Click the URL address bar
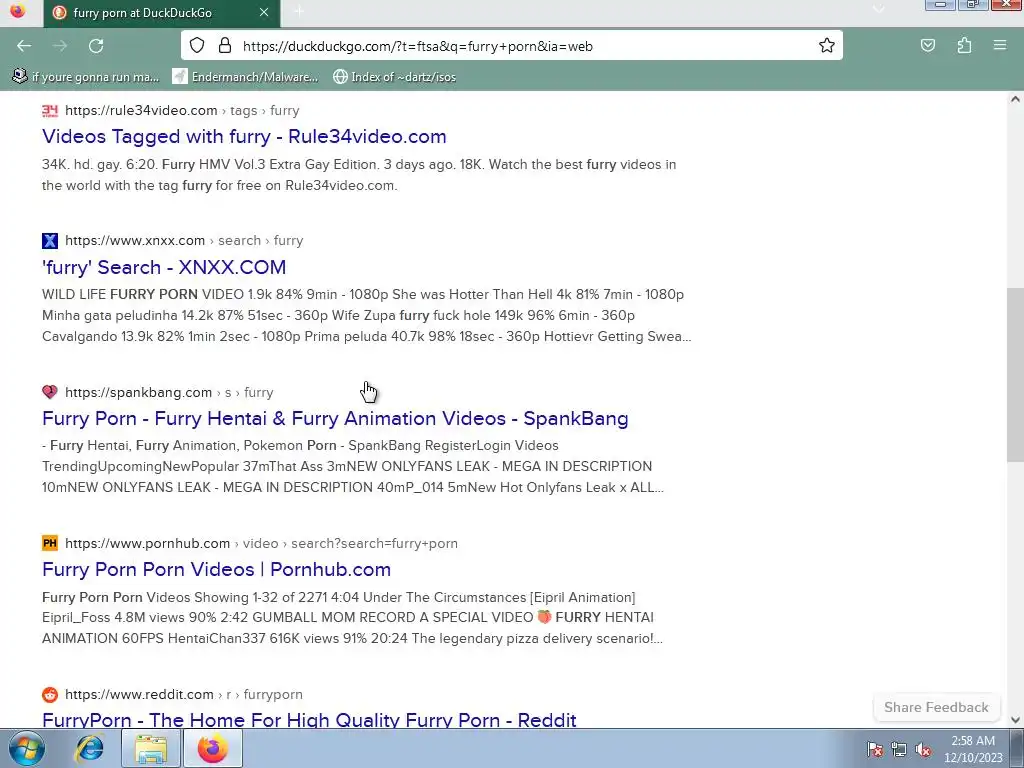Viewport: 1024px width, 768px height. [x=511, y=46]
